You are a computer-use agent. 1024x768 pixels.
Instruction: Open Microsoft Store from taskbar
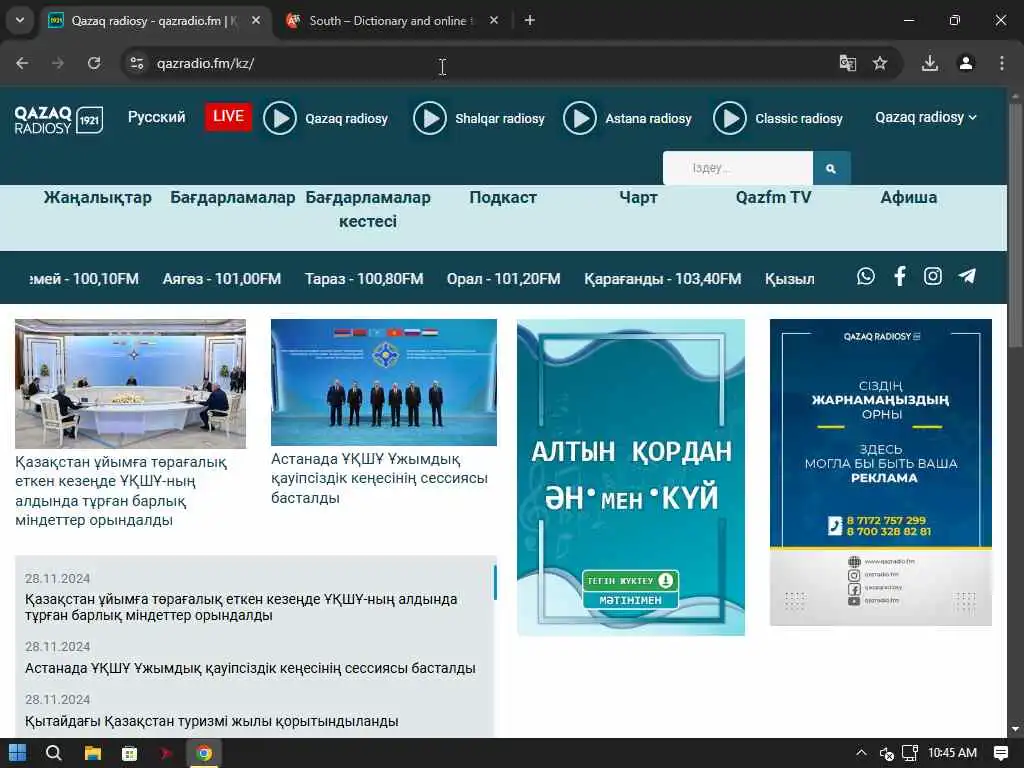click(x=129, y=753)
